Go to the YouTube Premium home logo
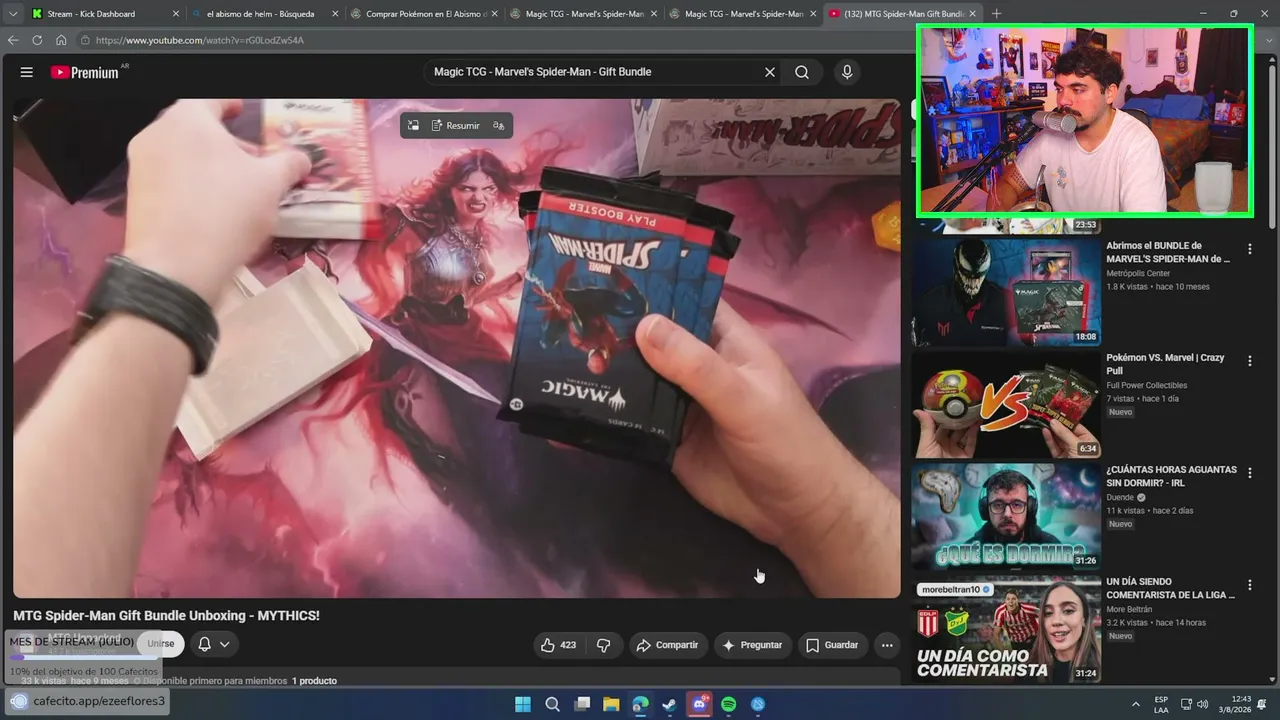Screen dimensions: 1280x720 (84, 72)
